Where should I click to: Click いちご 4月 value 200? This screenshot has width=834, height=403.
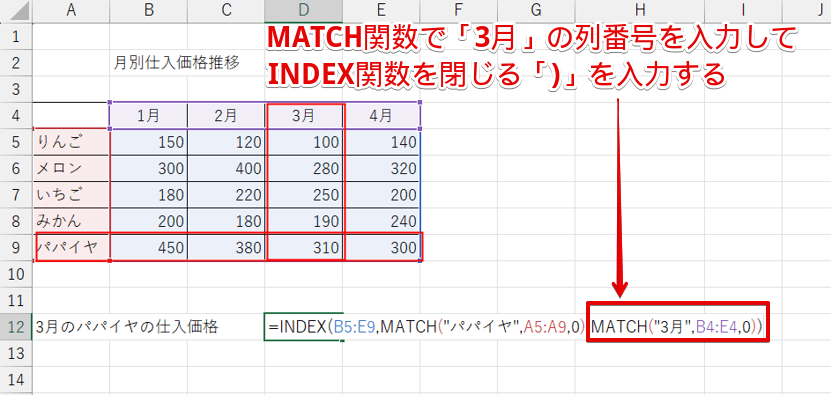coord(381,195)
